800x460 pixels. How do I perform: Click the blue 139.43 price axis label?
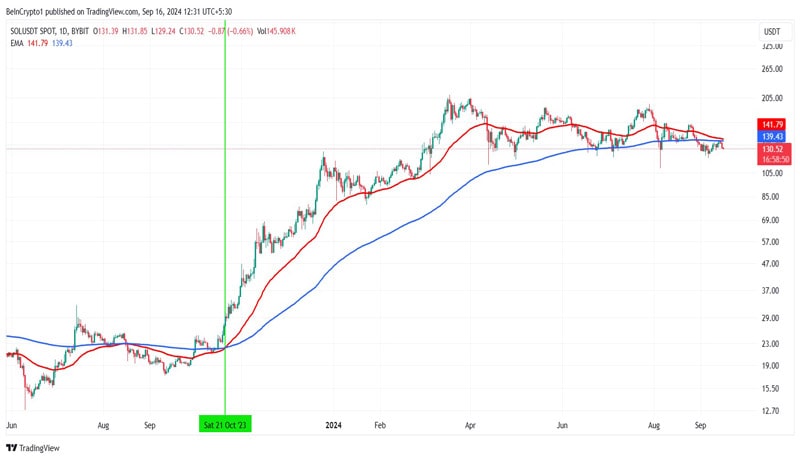[x=773, y=137]
